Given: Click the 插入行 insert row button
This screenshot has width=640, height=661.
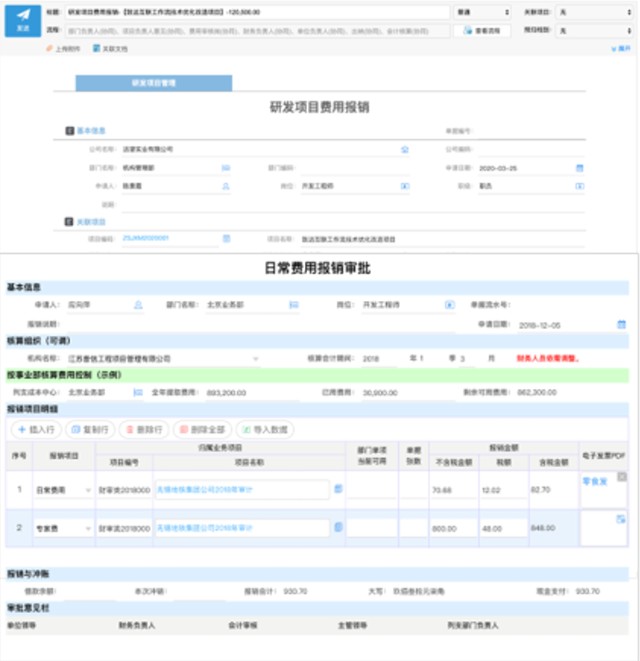Looking at the screenshot, I should point(36,430).
